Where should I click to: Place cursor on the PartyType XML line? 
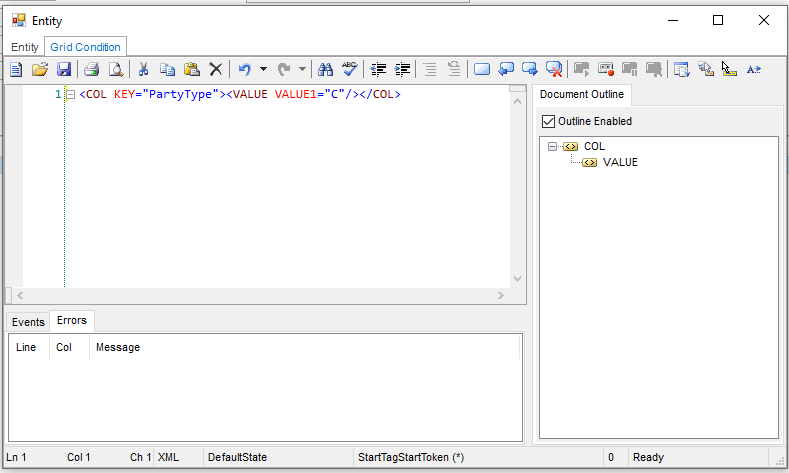click(240, 94)
